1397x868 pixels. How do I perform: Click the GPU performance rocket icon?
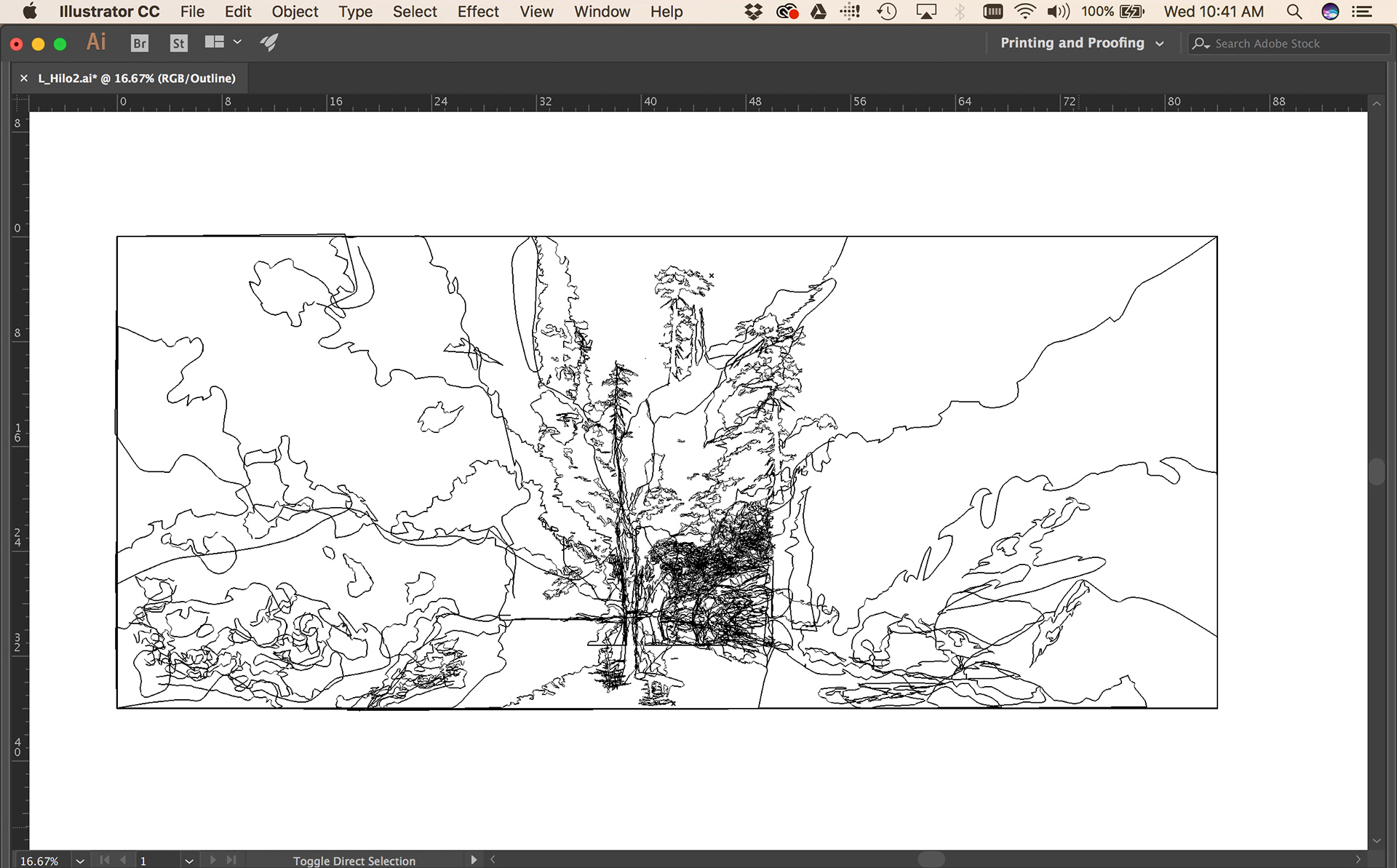point(269,42)
